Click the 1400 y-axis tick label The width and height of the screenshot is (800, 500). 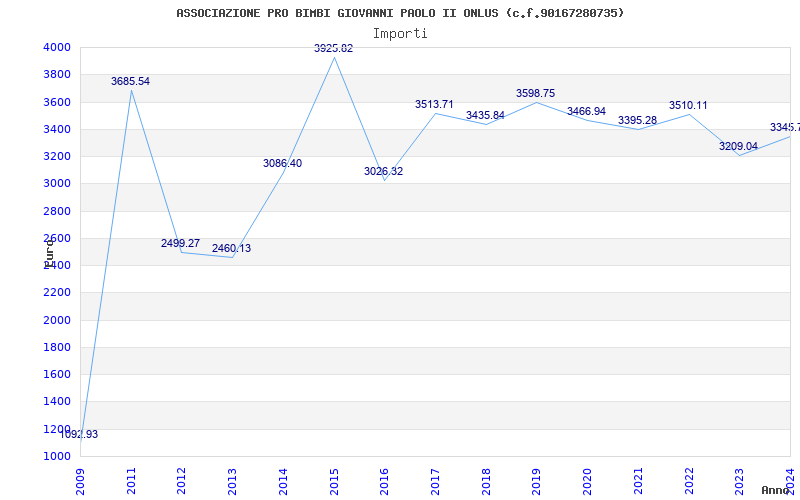[57, 402]
